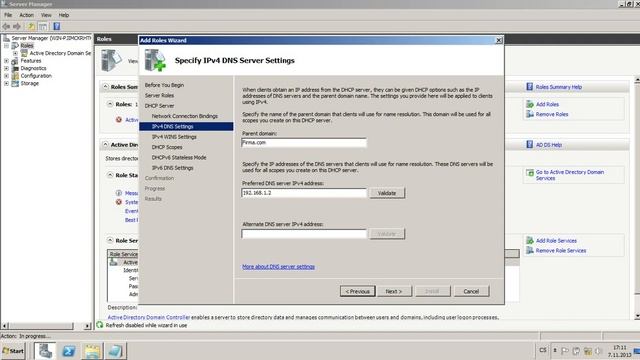This screenshot has width=640, height=360.
Task: Click Go to Active Directory Domain Services icon
Action: [x=530, y=173]
